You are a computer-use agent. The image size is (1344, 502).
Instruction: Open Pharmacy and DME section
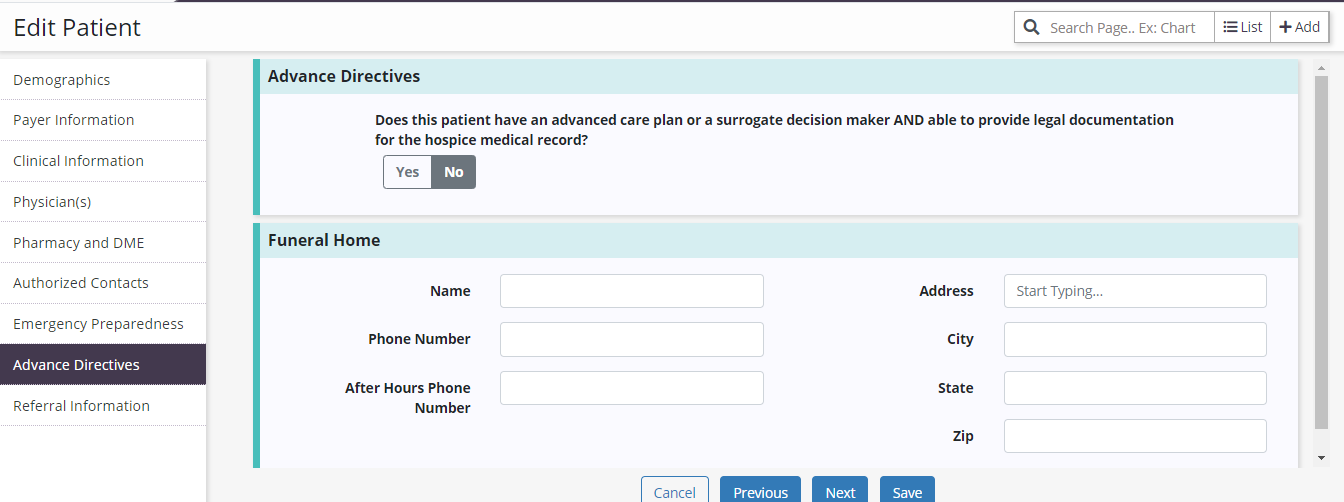click(x=79, y=243)
